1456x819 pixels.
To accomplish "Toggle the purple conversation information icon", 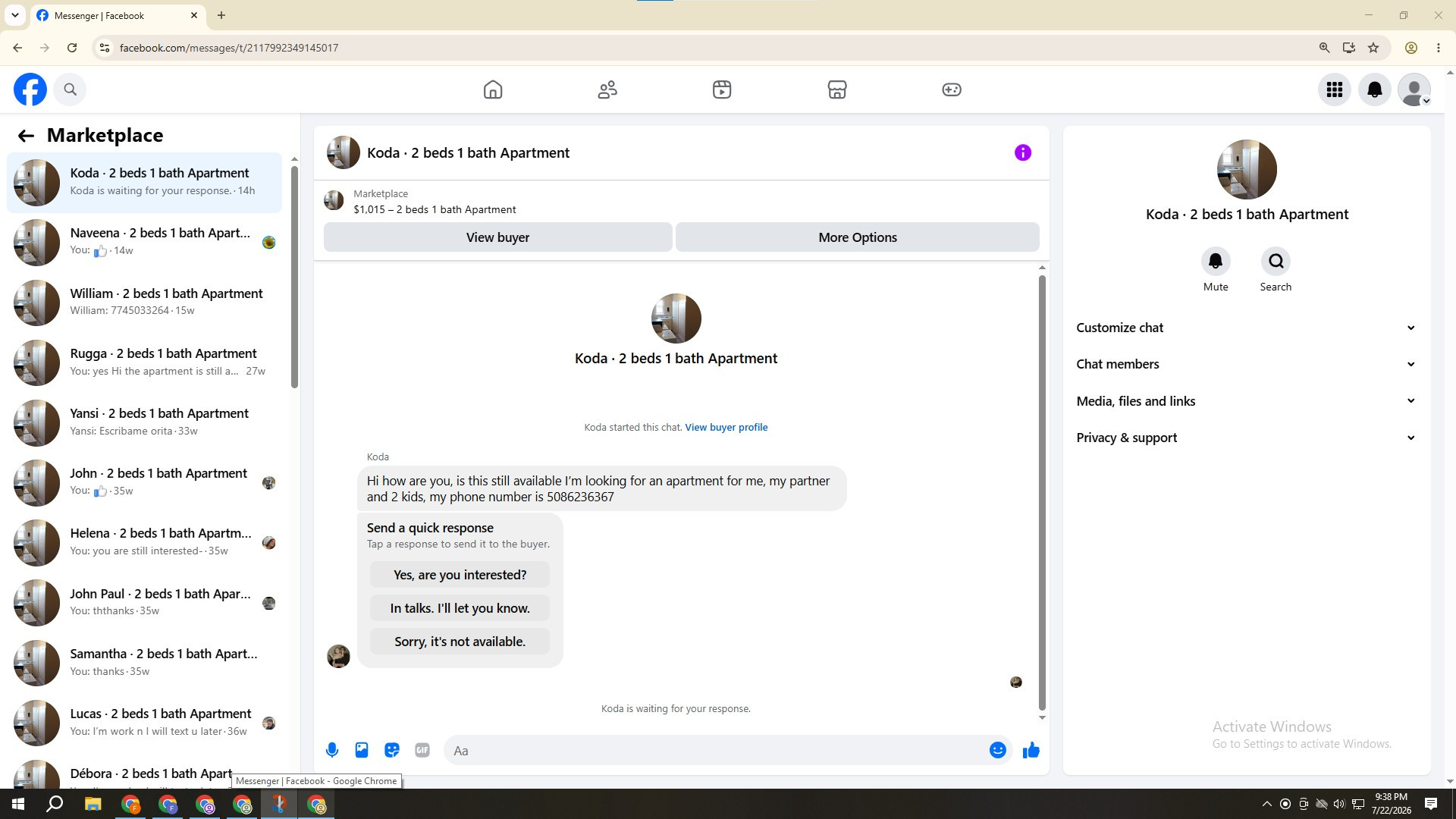I will tap(1022, 152).
